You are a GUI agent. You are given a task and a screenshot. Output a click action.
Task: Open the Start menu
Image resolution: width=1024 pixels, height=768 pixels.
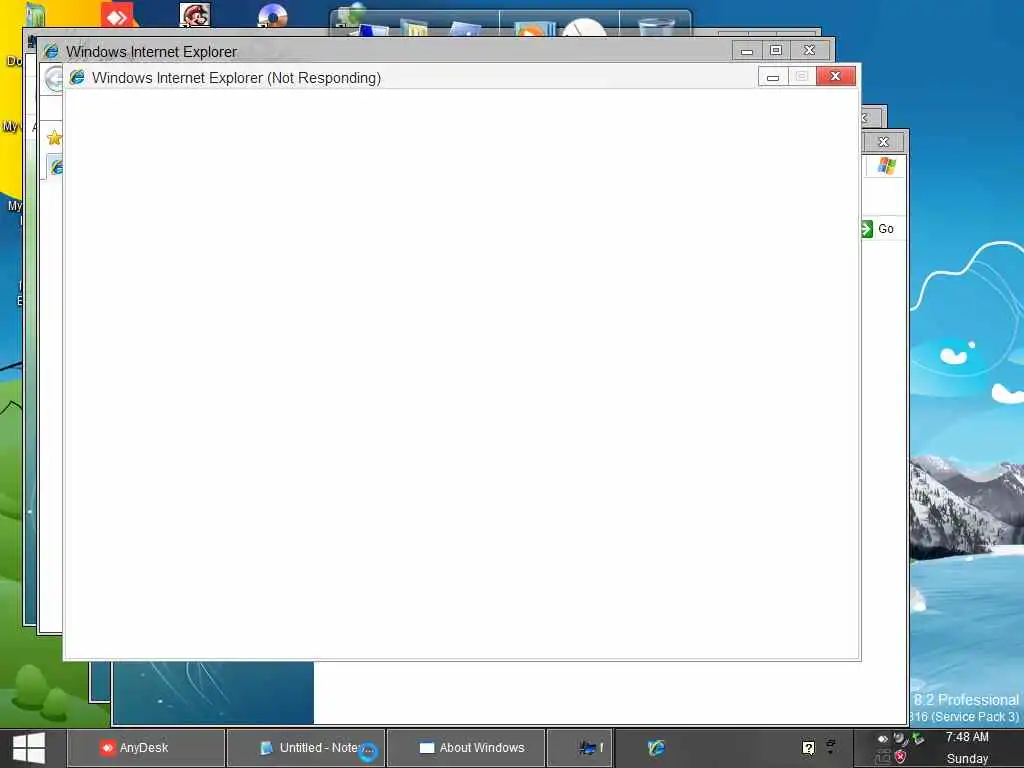(x=29, y=748)
